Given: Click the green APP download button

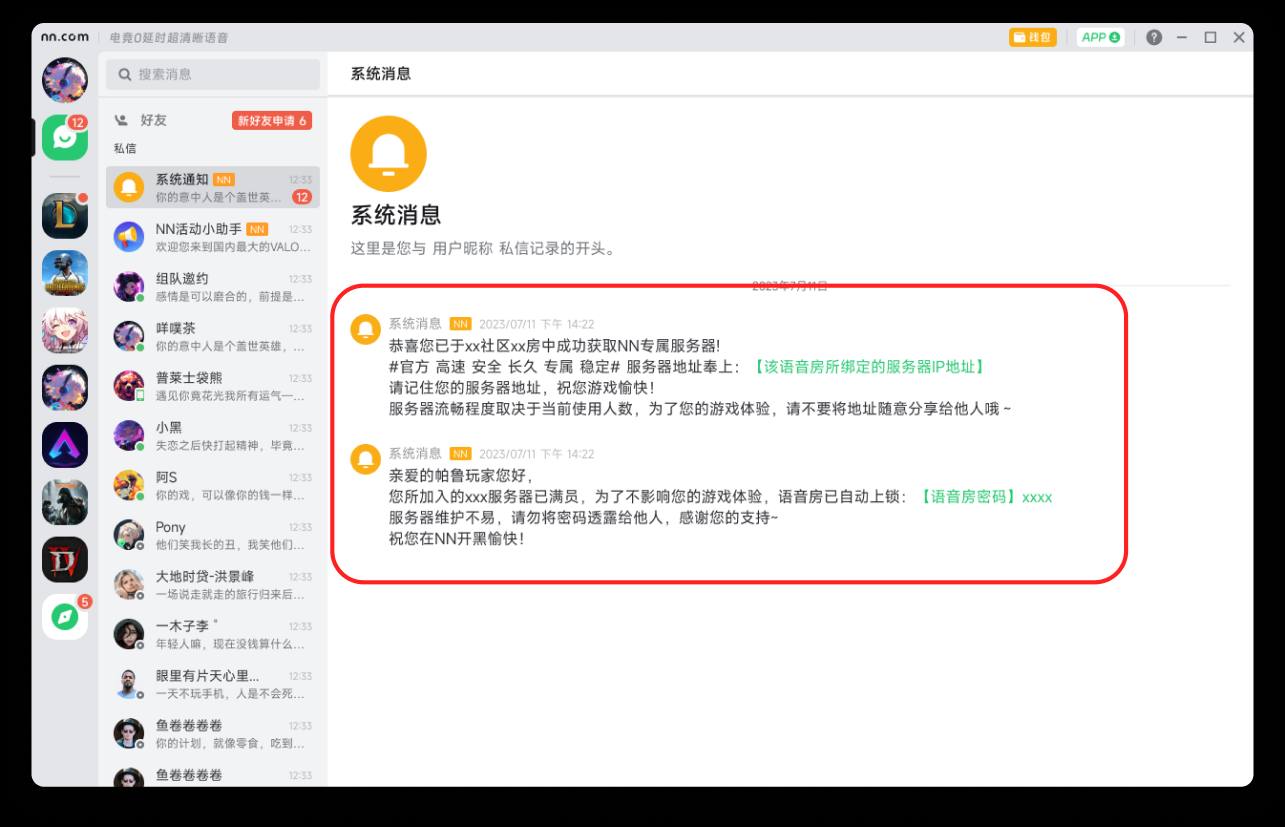Looking at the screenshot, I should click(1100, 37).
